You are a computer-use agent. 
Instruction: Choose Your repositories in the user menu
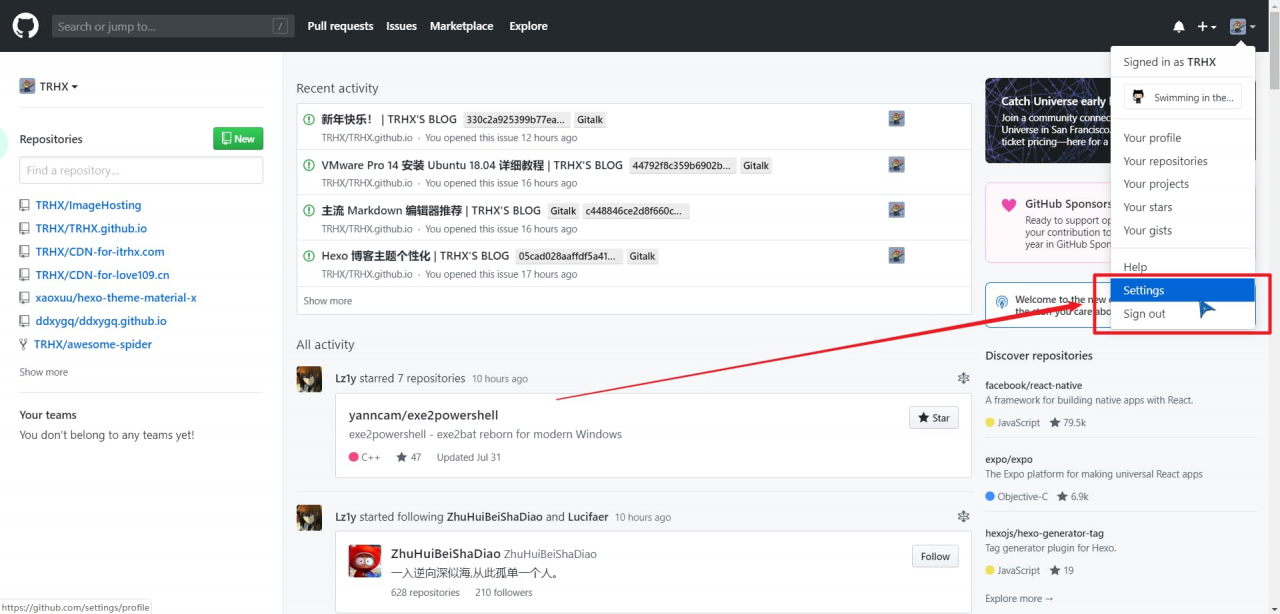tap(1165, 161)
